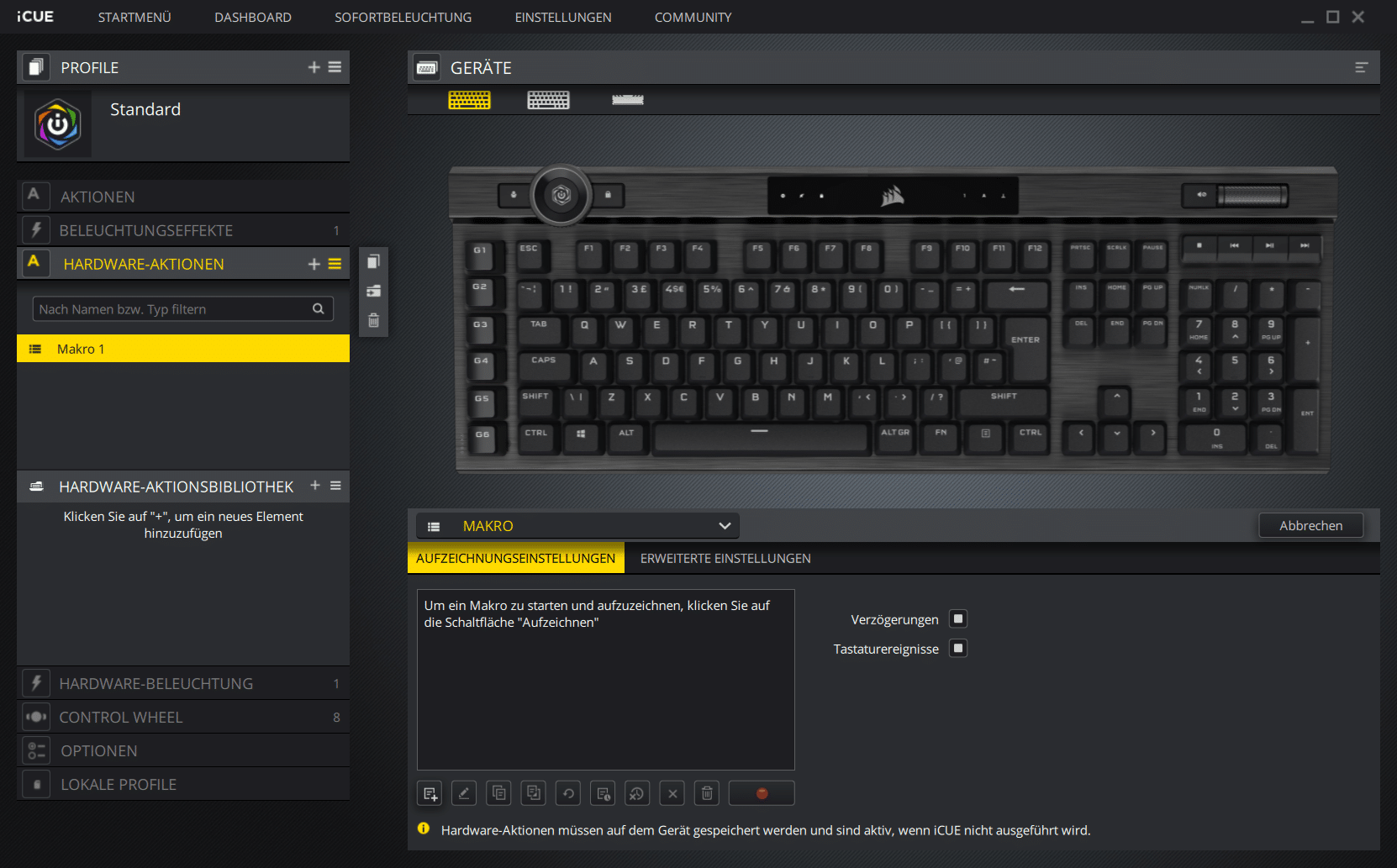Open the EINSTELLUNGEN menu

tap(562, 17)
